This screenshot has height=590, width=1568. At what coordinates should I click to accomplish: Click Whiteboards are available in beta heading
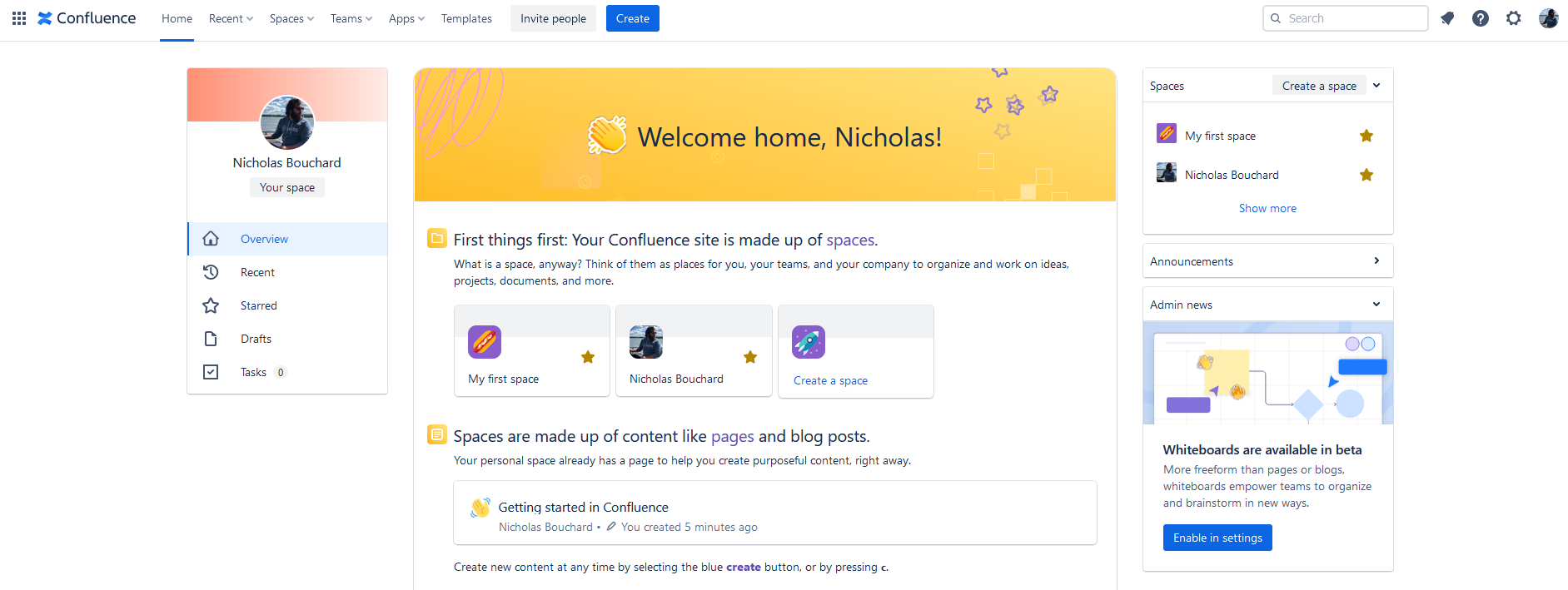(1262, 449)
